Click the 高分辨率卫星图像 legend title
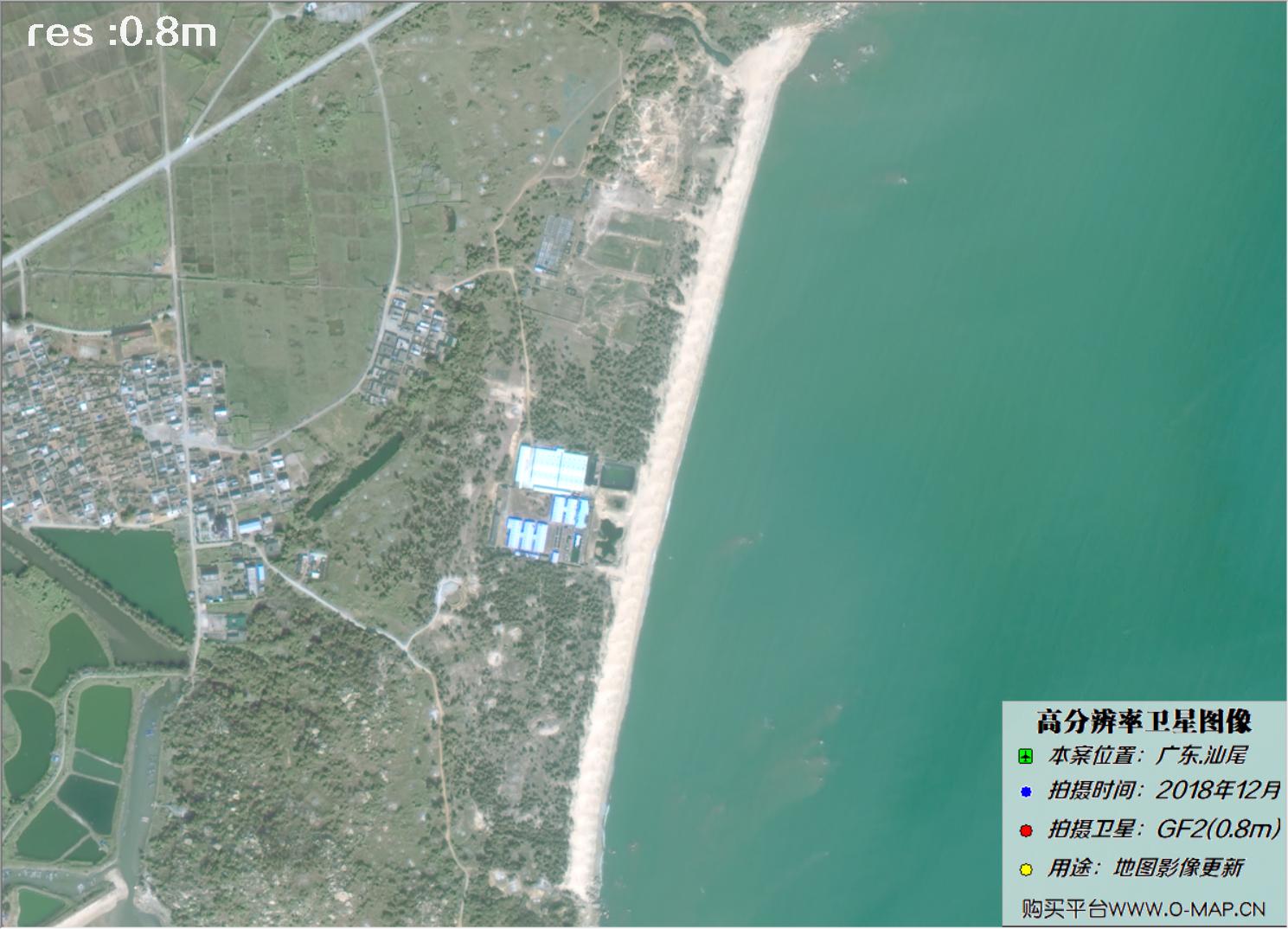Screen dimensions: 1288x929 1144,721
